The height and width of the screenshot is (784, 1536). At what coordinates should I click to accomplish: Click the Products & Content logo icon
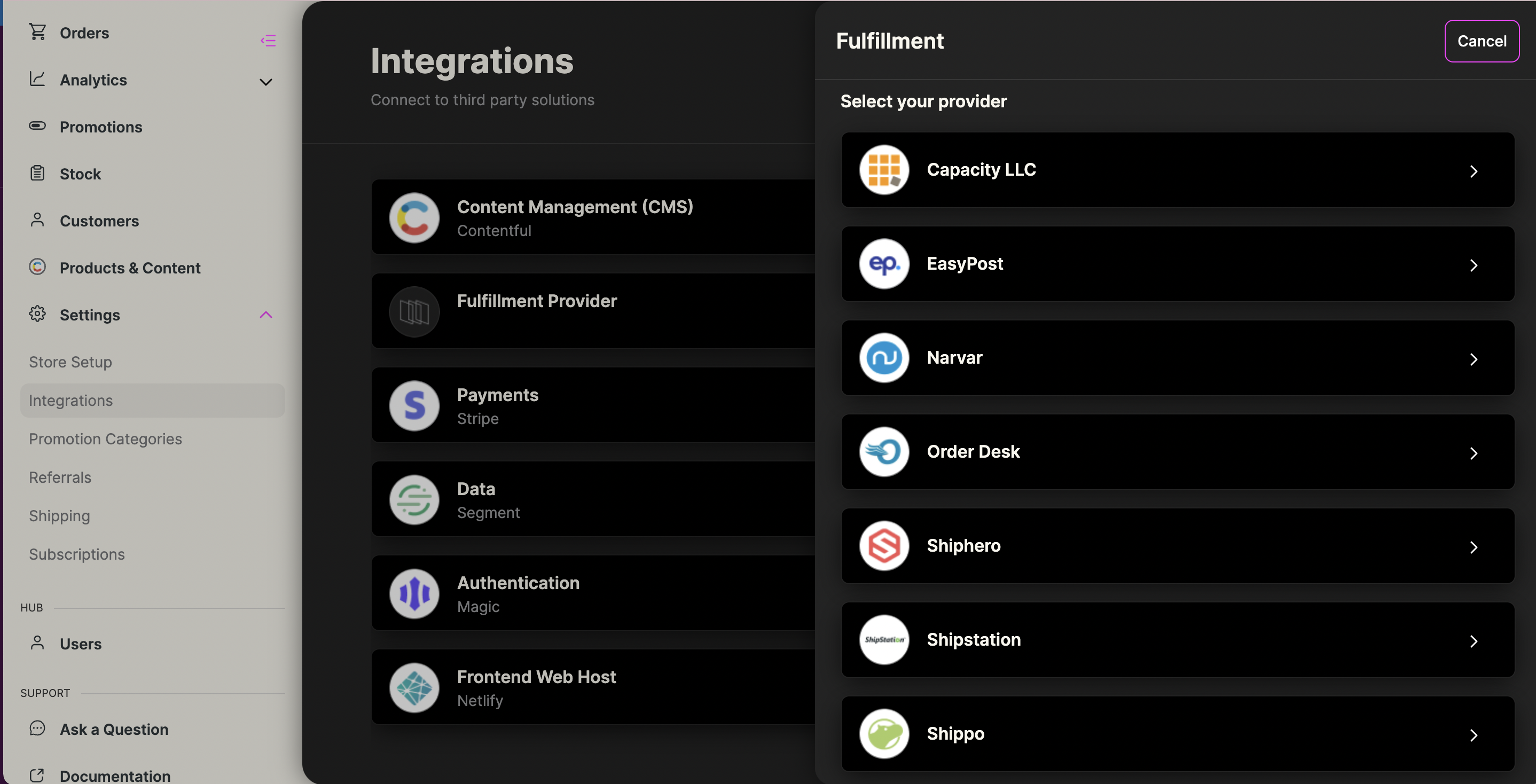[37, 266]
